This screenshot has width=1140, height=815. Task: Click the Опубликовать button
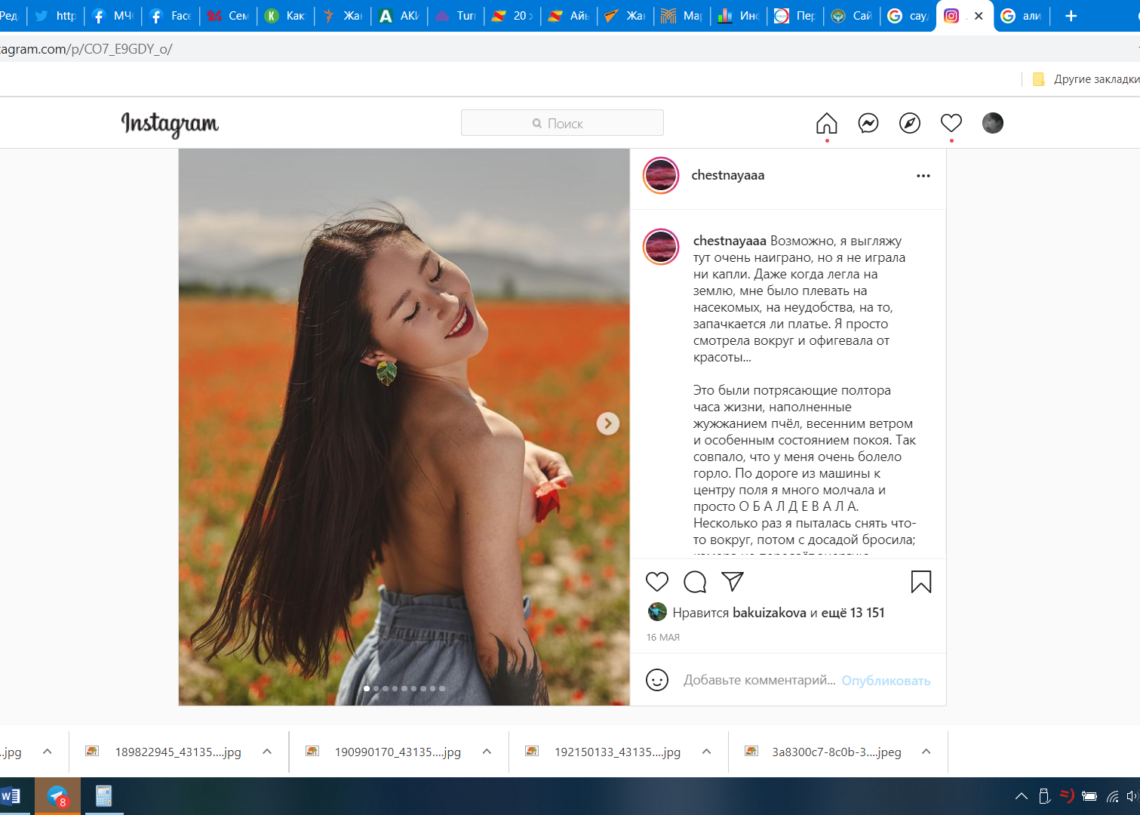pyautogui.click(x=885, y=681)
